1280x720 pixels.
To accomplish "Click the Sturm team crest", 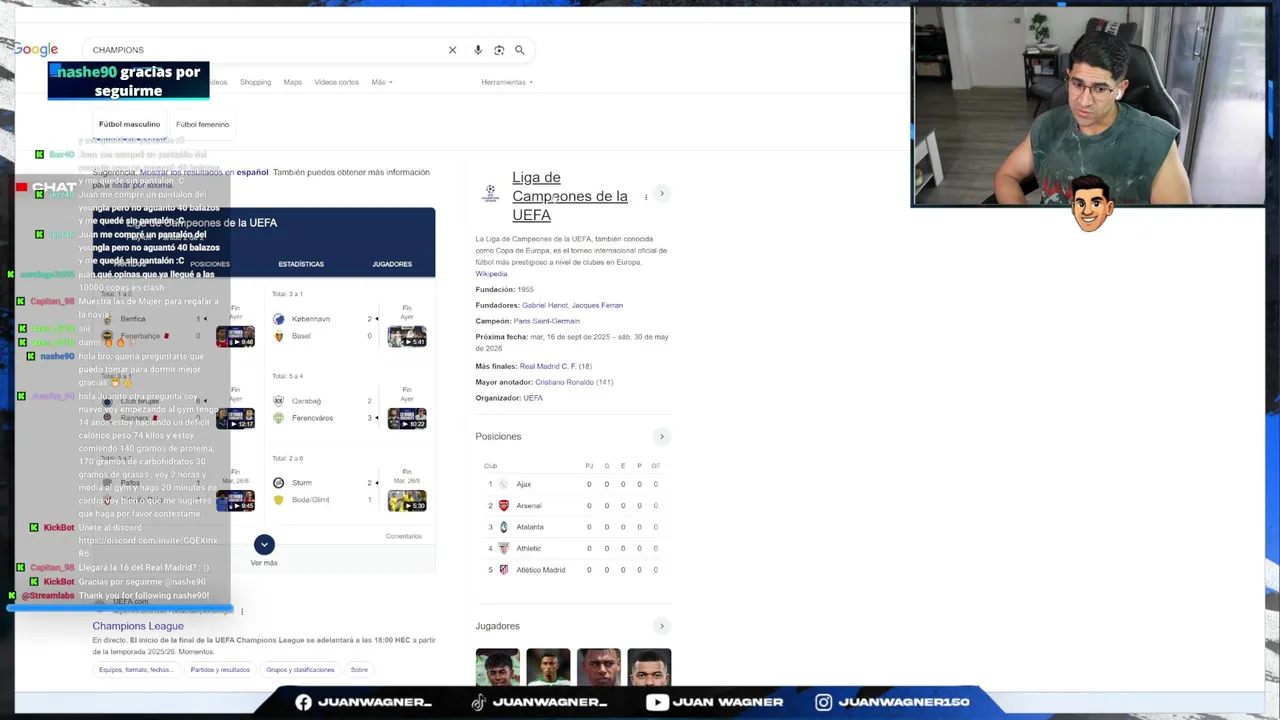I will [279, 483].
